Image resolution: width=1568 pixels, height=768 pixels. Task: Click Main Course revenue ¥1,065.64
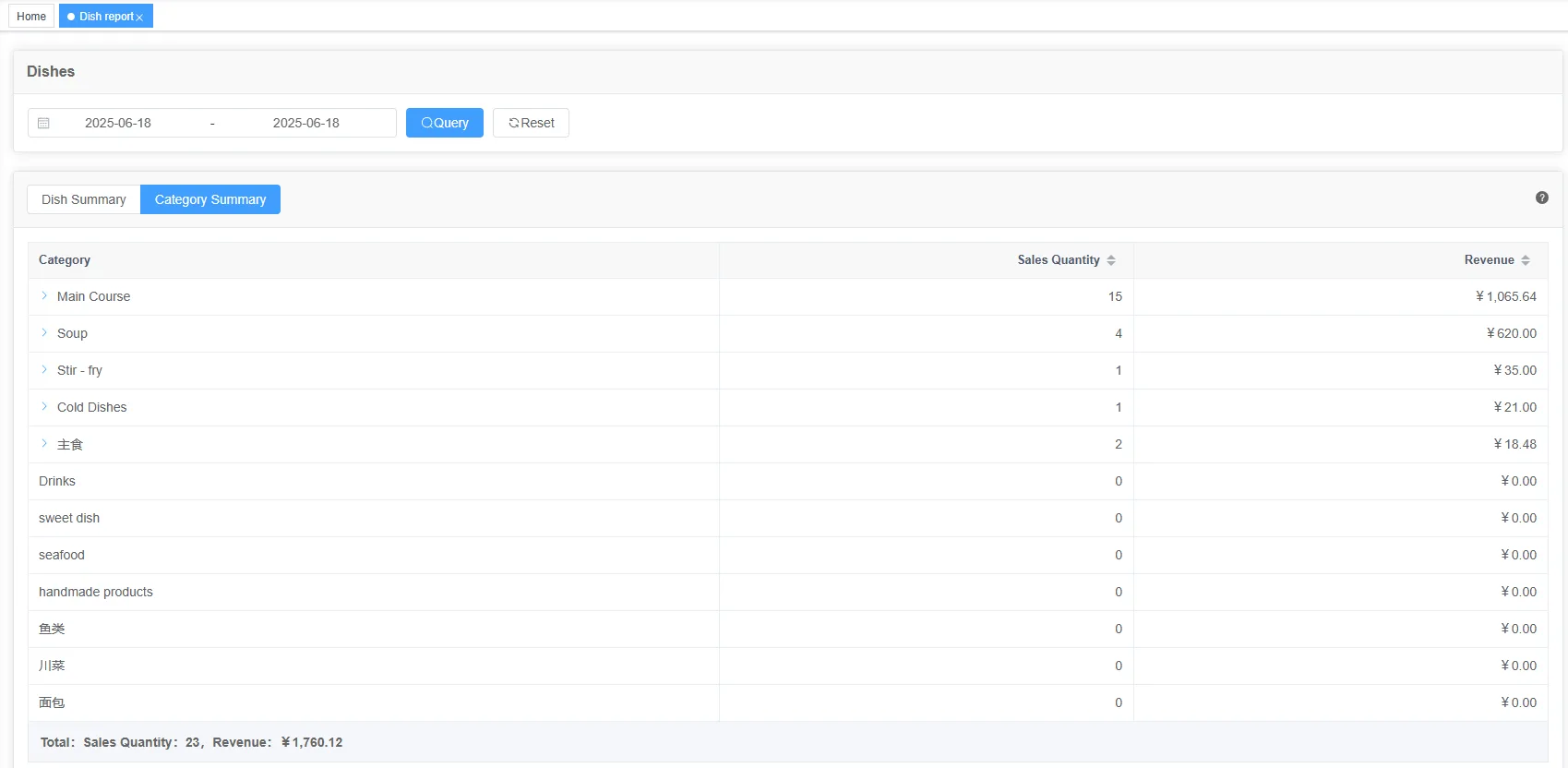1506,296
